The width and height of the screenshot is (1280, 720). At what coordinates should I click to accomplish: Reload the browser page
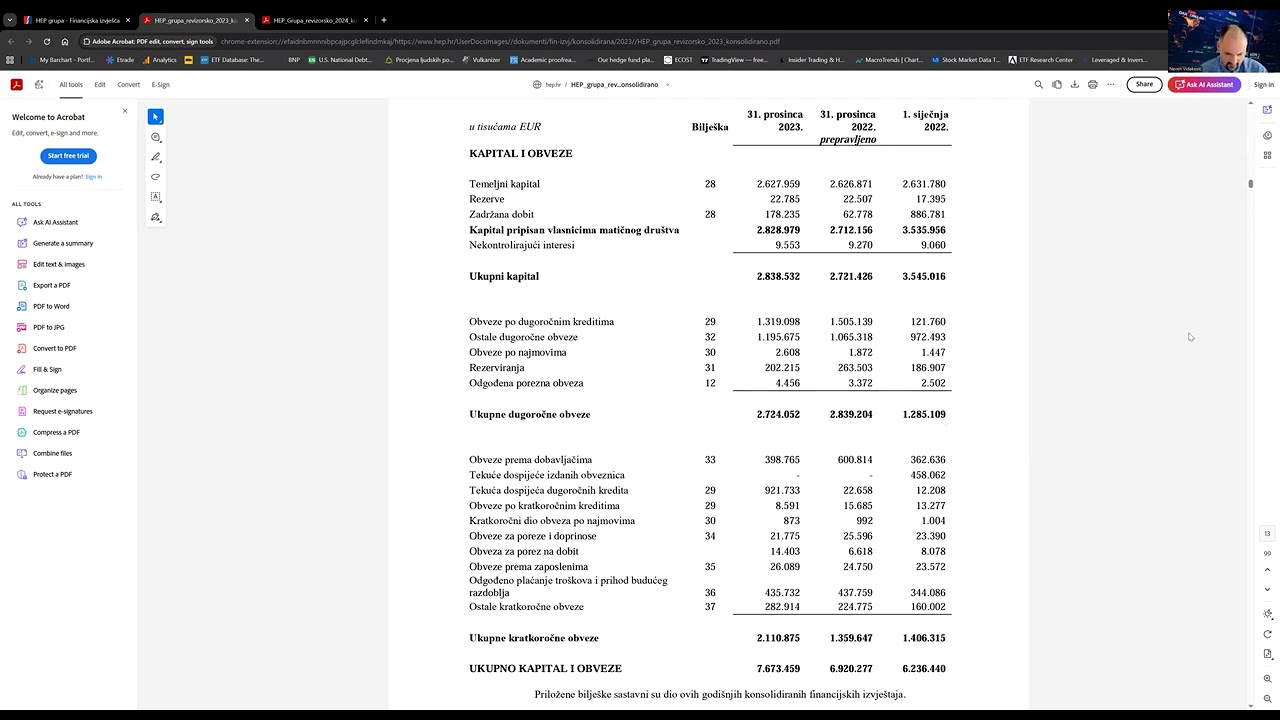pyautogui.click(x=47, y=42)
